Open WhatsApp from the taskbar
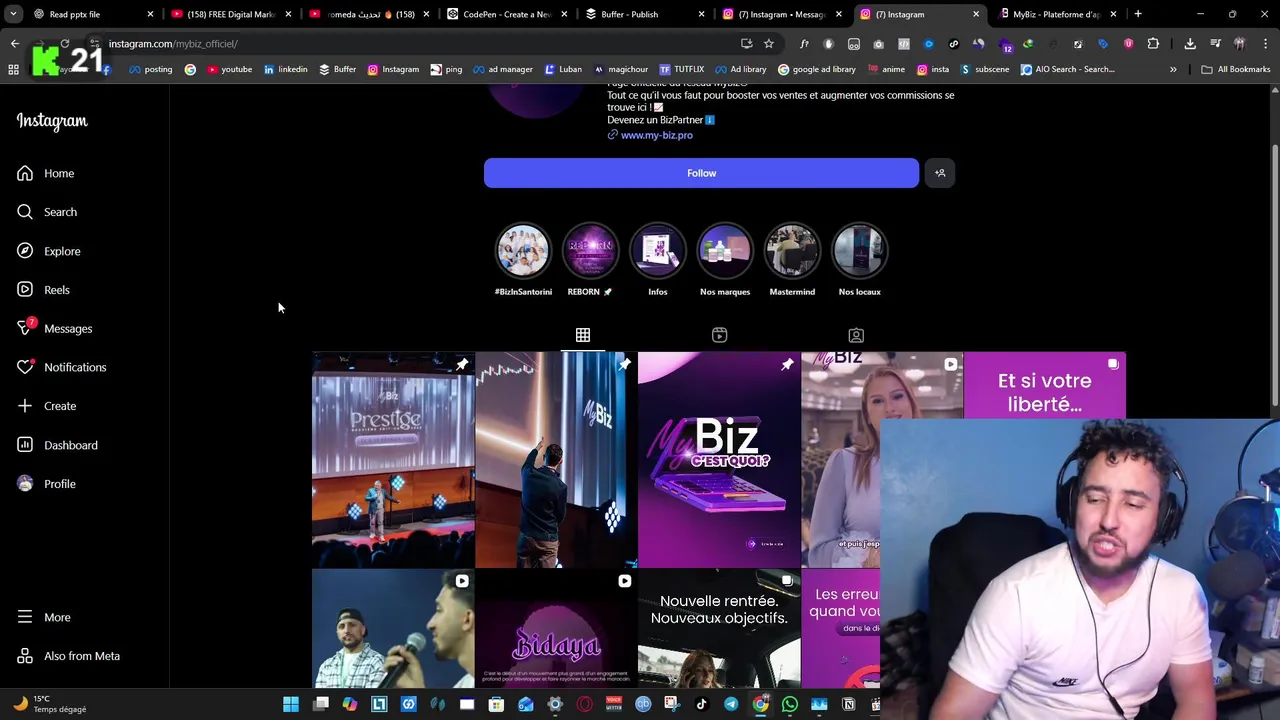 click(790, 704)
